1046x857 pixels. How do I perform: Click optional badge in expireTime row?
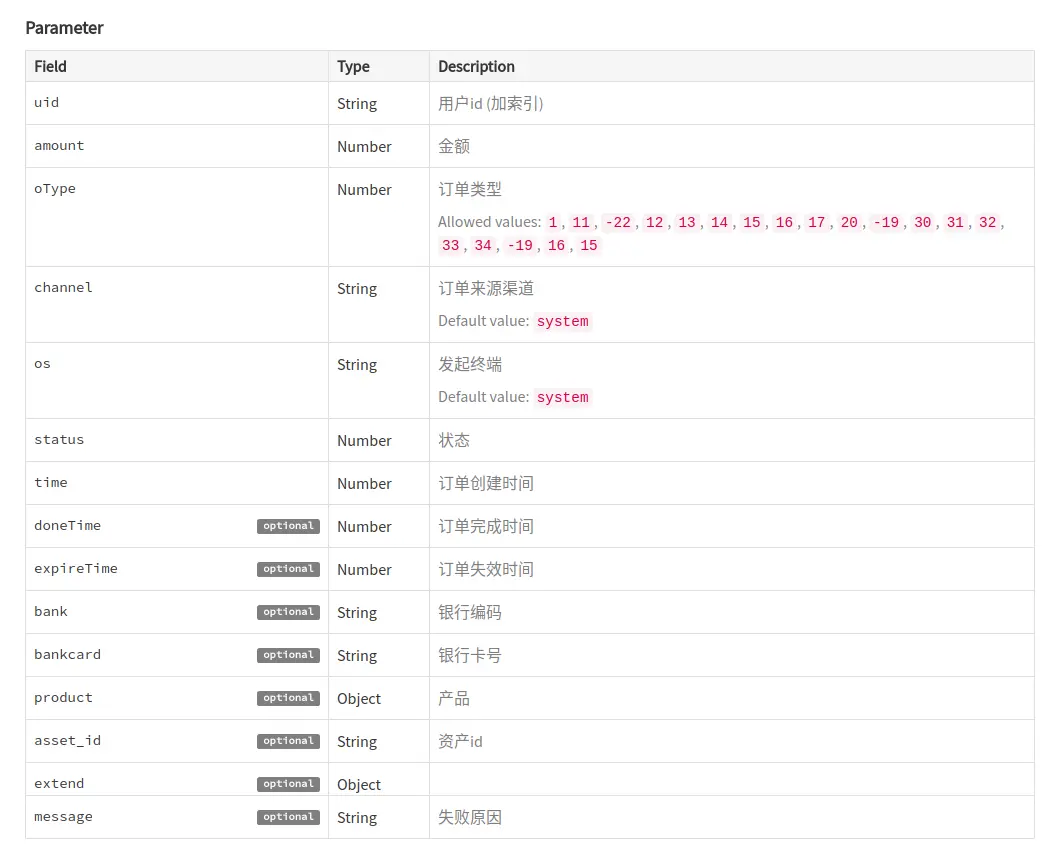point(288,569)
